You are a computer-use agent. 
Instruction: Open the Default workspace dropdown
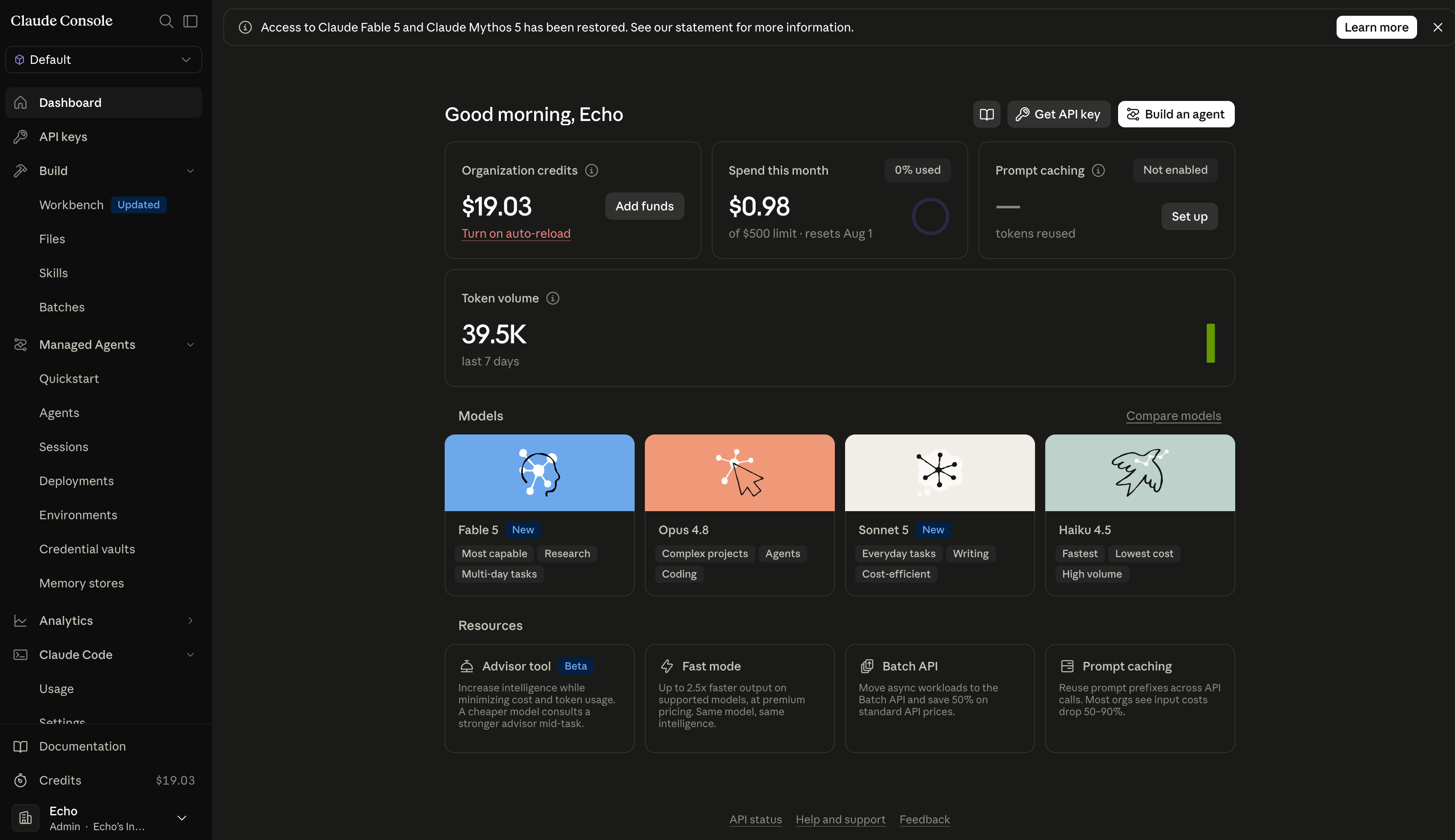pos(104,60)
